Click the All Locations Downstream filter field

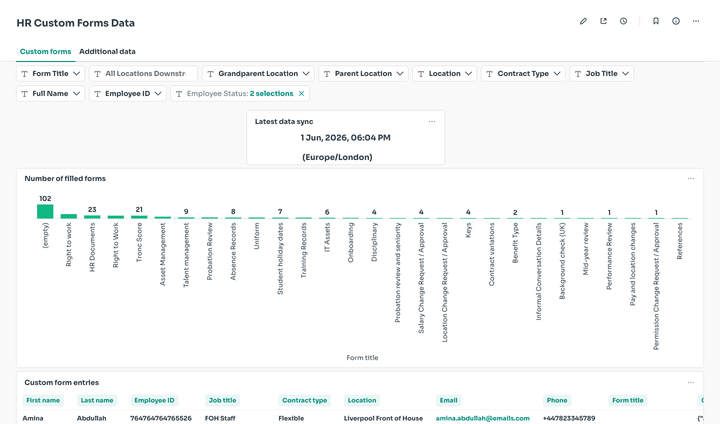[144, 73]
